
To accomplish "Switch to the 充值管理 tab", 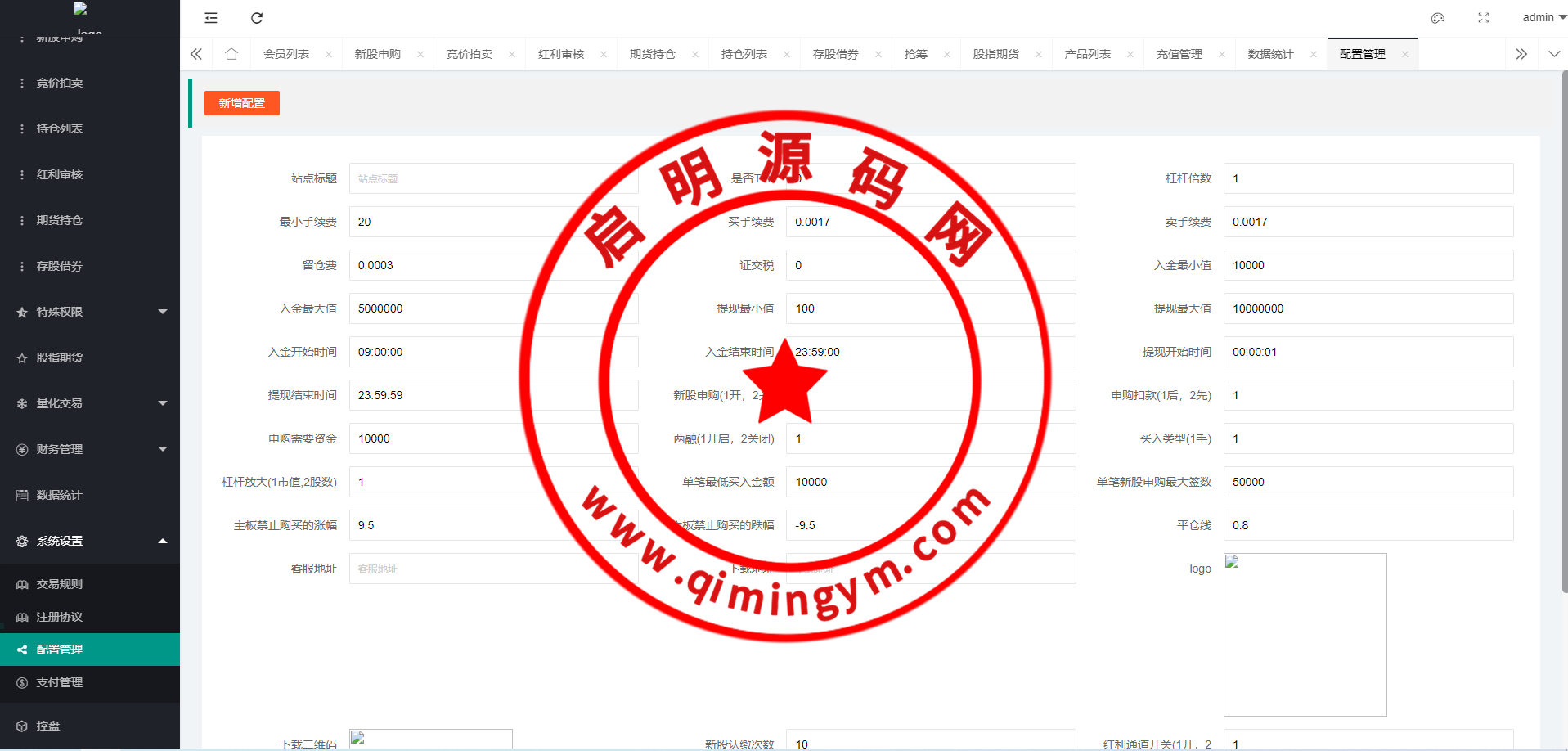I will (1179, 55).
